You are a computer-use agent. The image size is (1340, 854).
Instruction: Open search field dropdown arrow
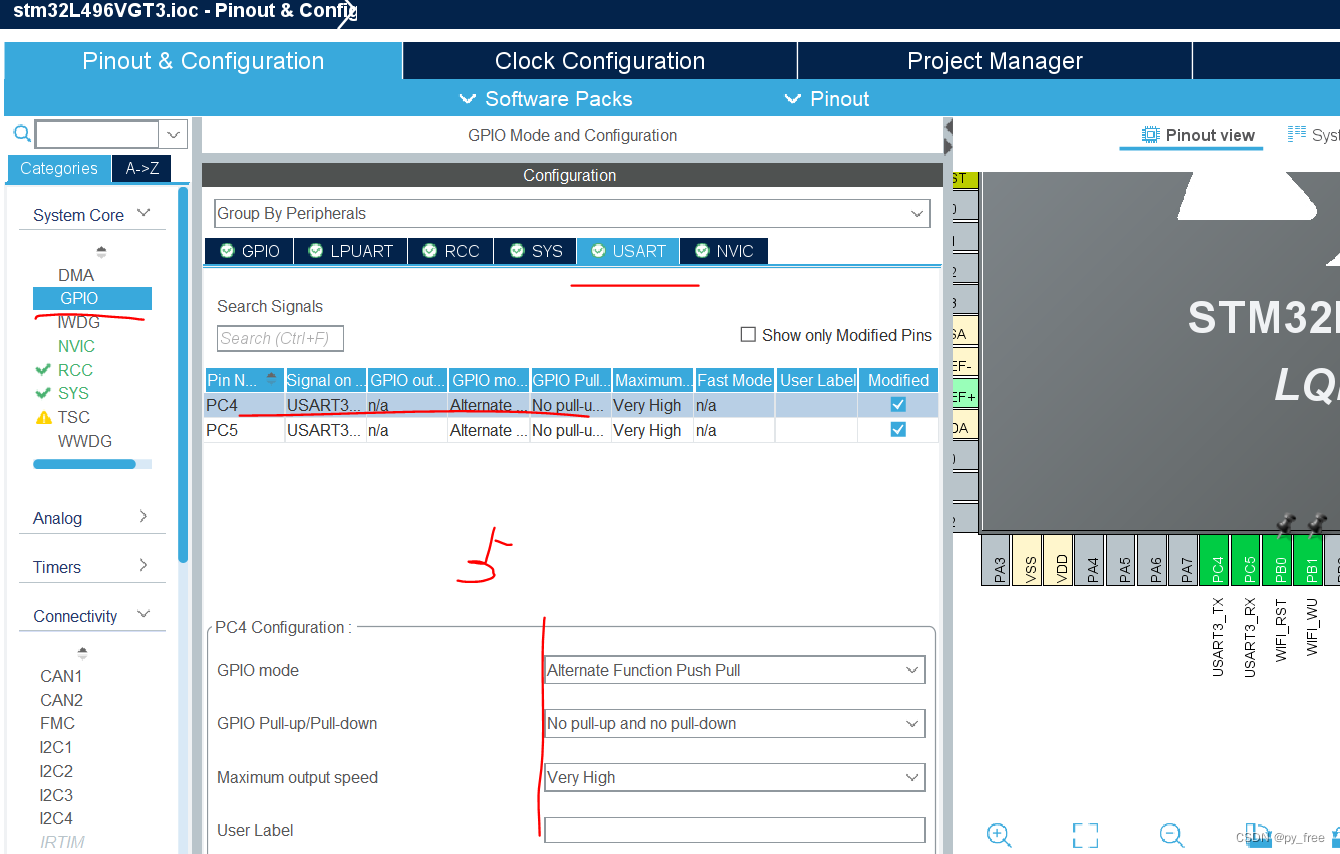(173, 134)
